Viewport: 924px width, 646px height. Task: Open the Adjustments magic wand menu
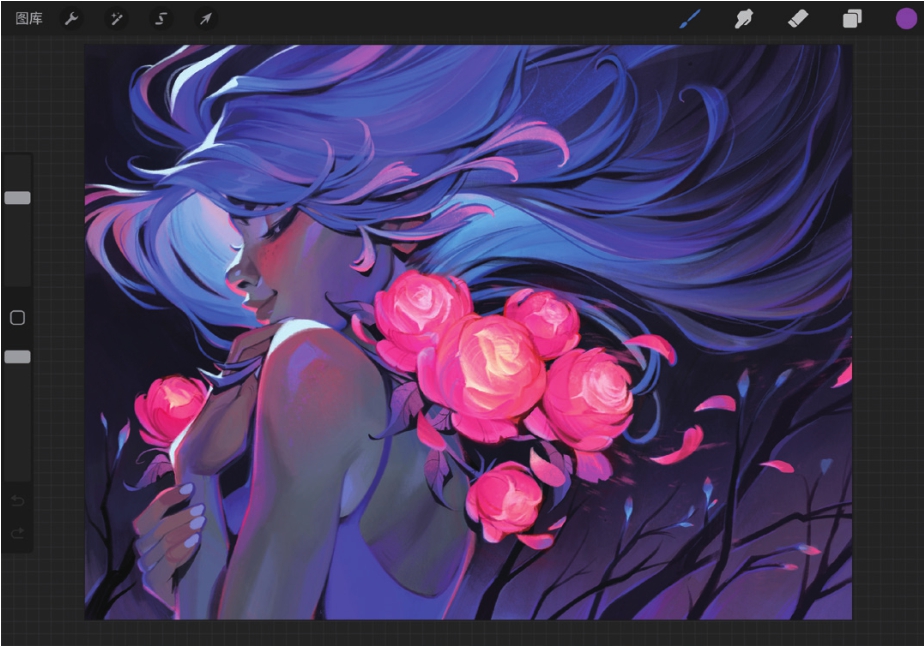tap(116, 19)
